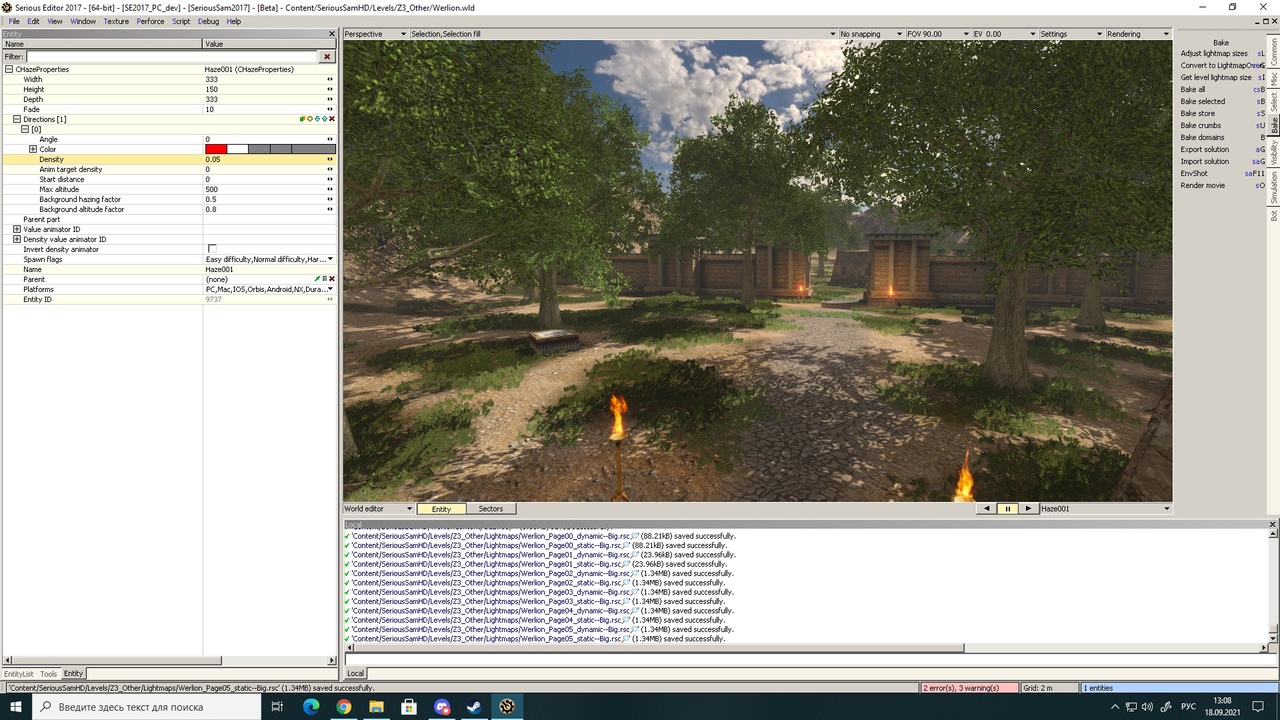The width and height of the screenshot is (1280, 720).
Task: Click the Windows taskbar search box
Action: point(147,707)
